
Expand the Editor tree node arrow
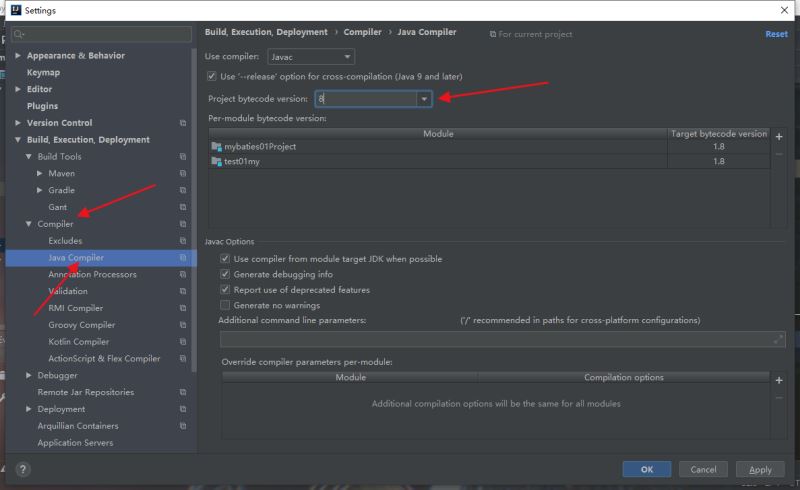(18, 89)
